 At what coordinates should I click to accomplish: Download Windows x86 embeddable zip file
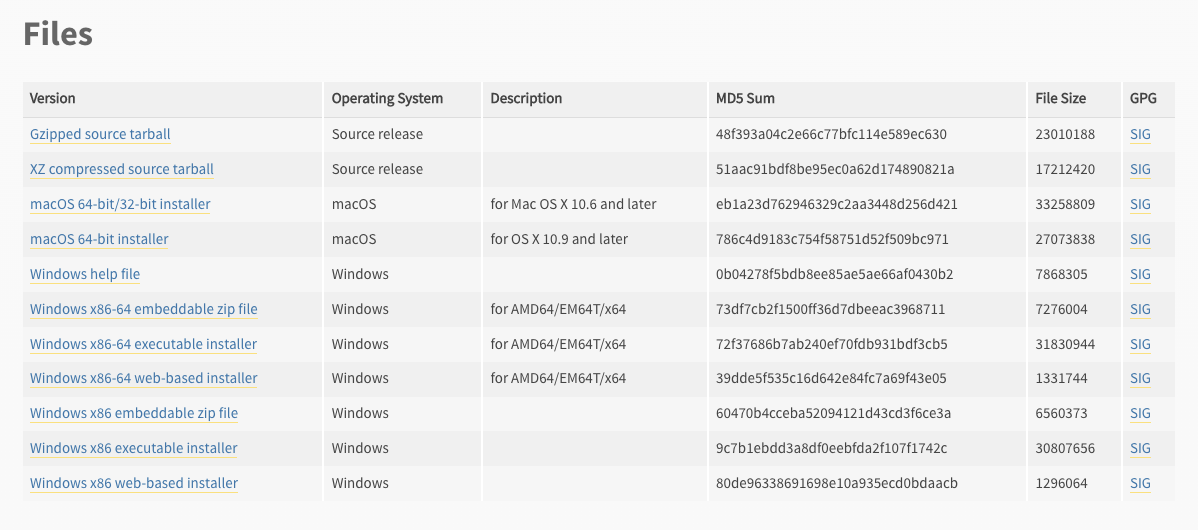point(134,413)
